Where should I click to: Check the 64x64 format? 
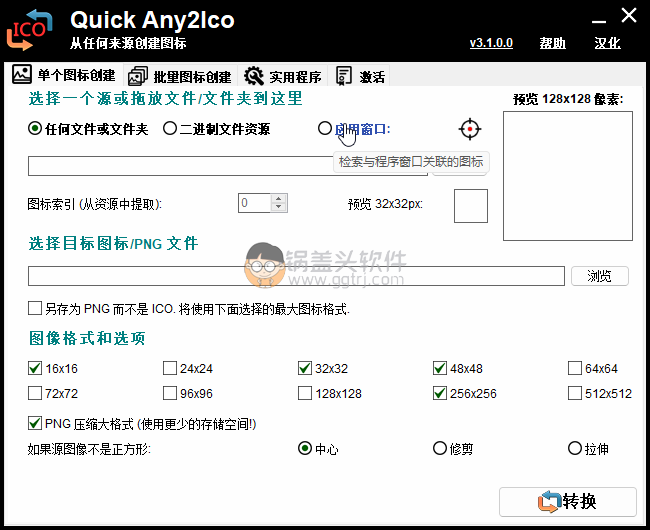coord(575,368)
